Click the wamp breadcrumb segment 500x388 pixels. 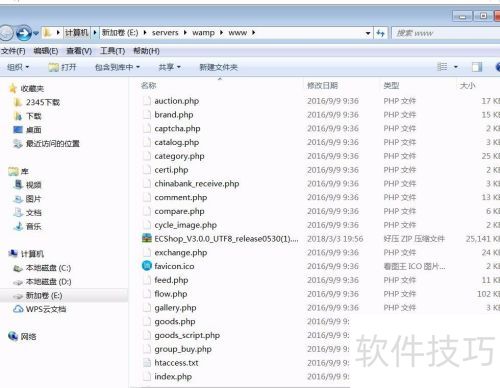[x=203, y=33]
